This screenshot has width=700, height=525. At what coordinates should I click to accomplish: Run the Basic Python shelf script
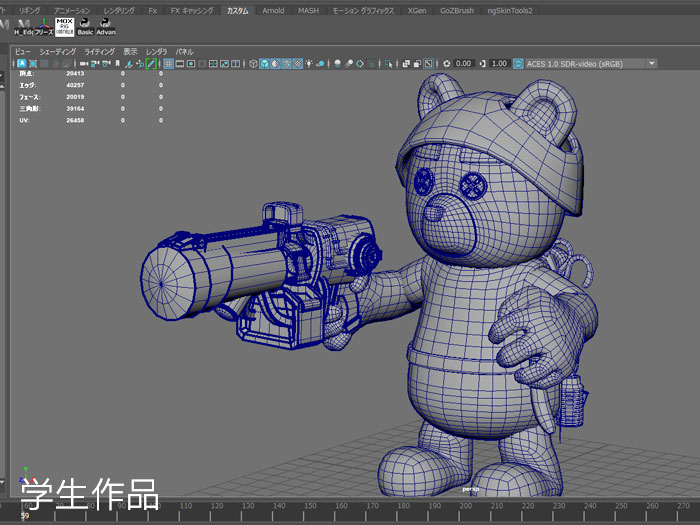coord(85,26)
